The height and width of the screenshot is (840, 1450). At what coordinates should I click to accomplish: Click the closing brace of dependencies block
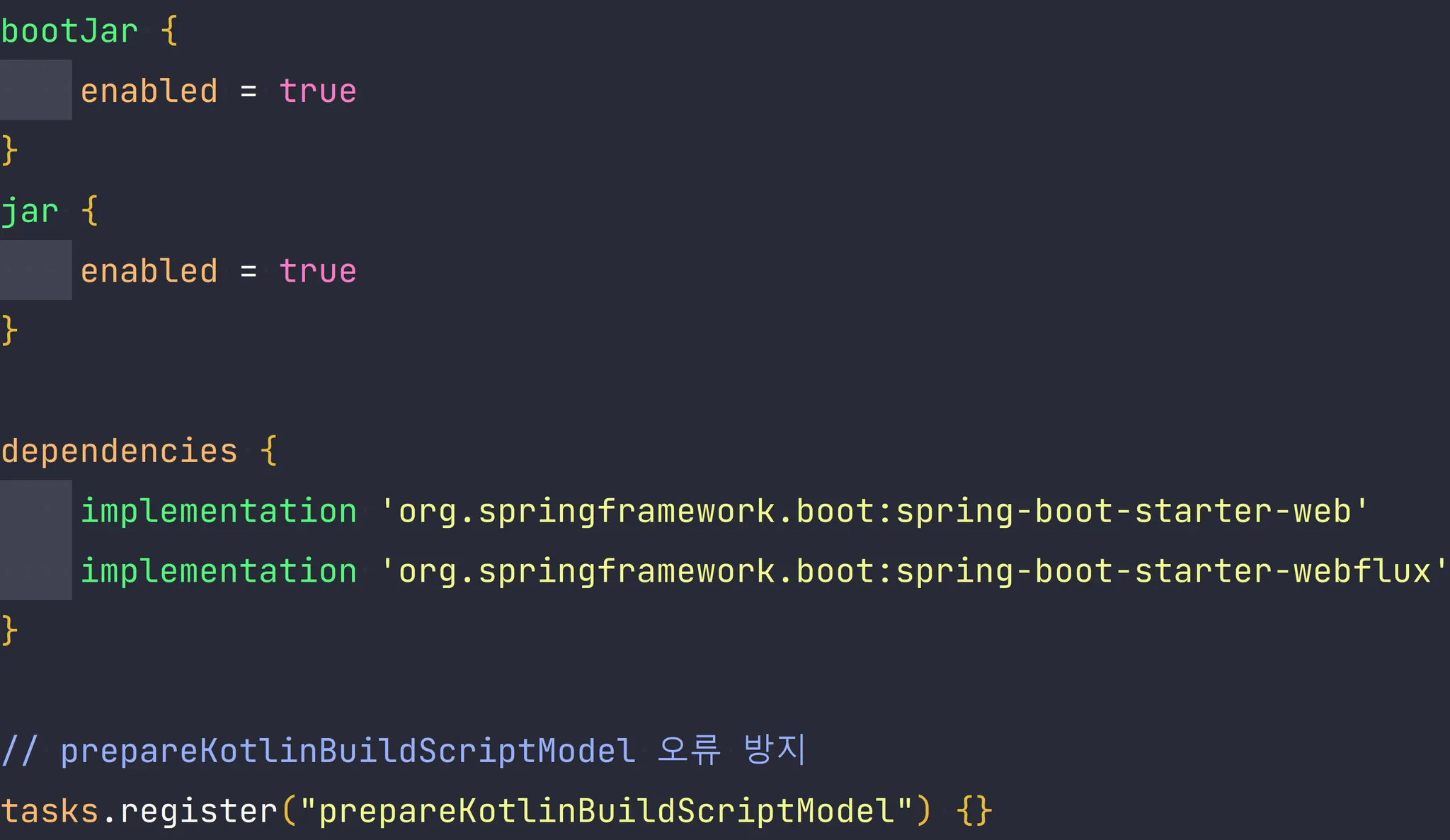9,631
